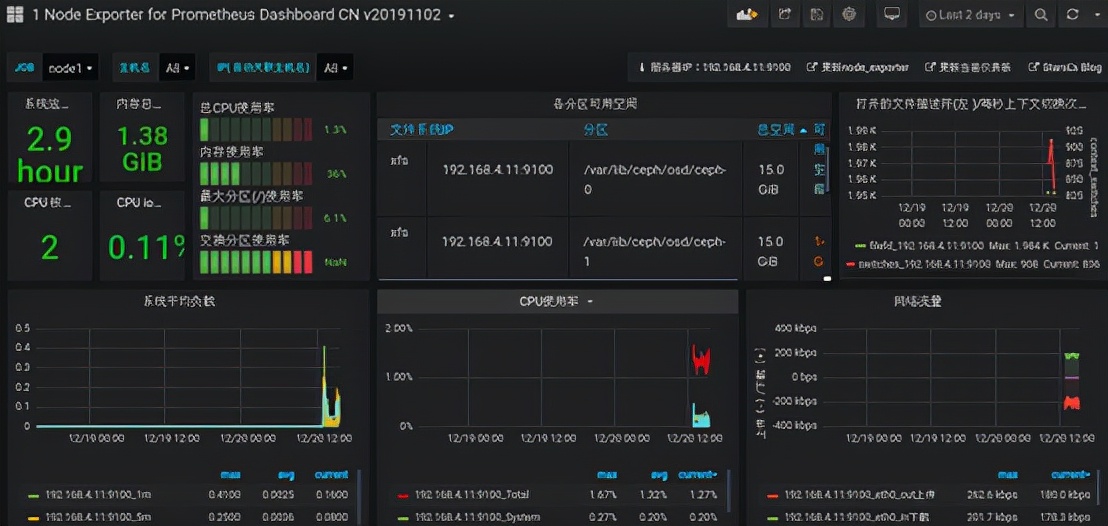Screen dimensions: 1108x526
Task: Toggle the 192.168.4.11:9100_System legend series
Action: click(476, 518)
